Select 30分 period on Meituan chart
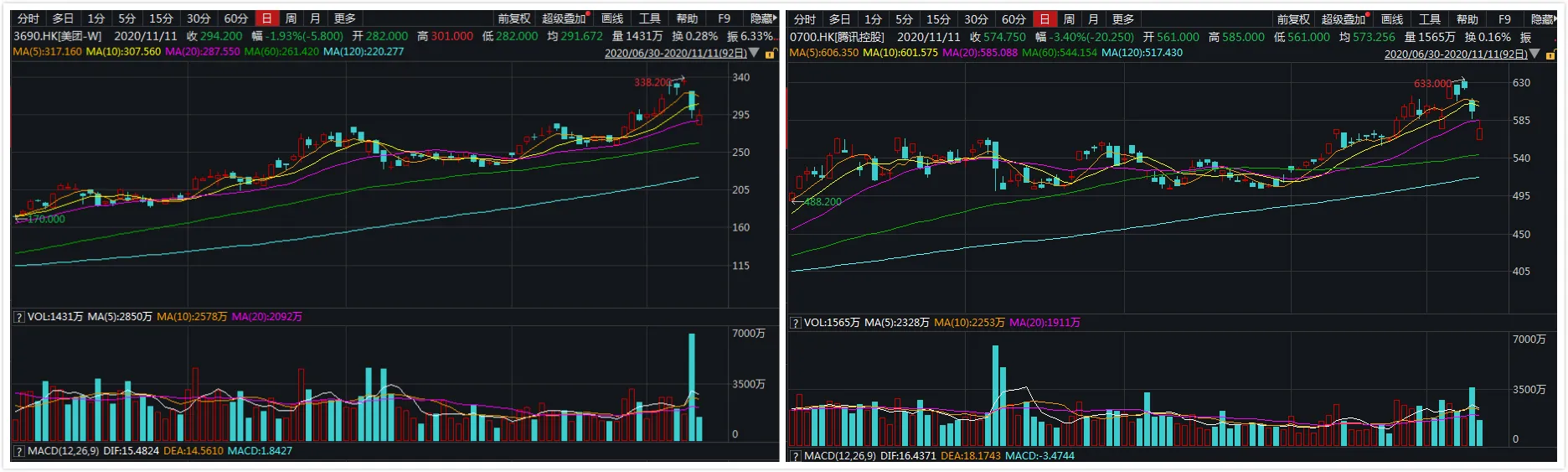Image resolution: width=1568 pixels, height=472 pixels. [199, 18]
